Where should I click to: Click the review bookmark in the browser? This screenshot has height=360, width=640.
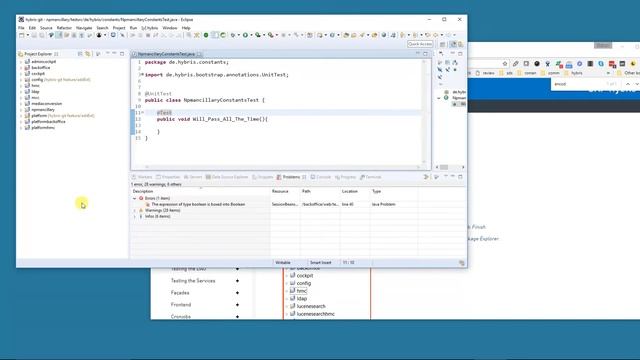(484, 73)
